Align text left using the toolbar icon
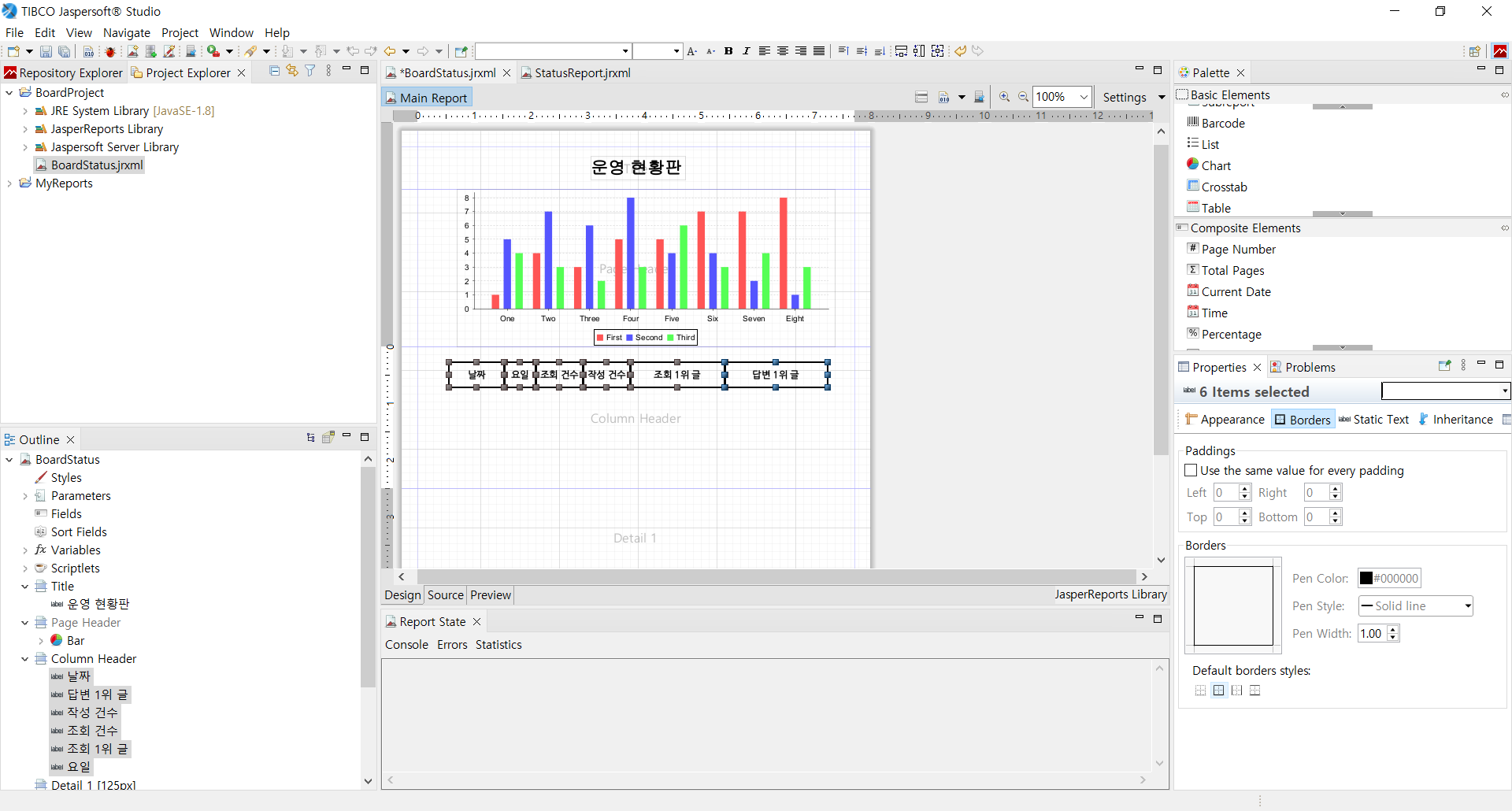Viewport: 1512px width, 811px height. (765, 51)
